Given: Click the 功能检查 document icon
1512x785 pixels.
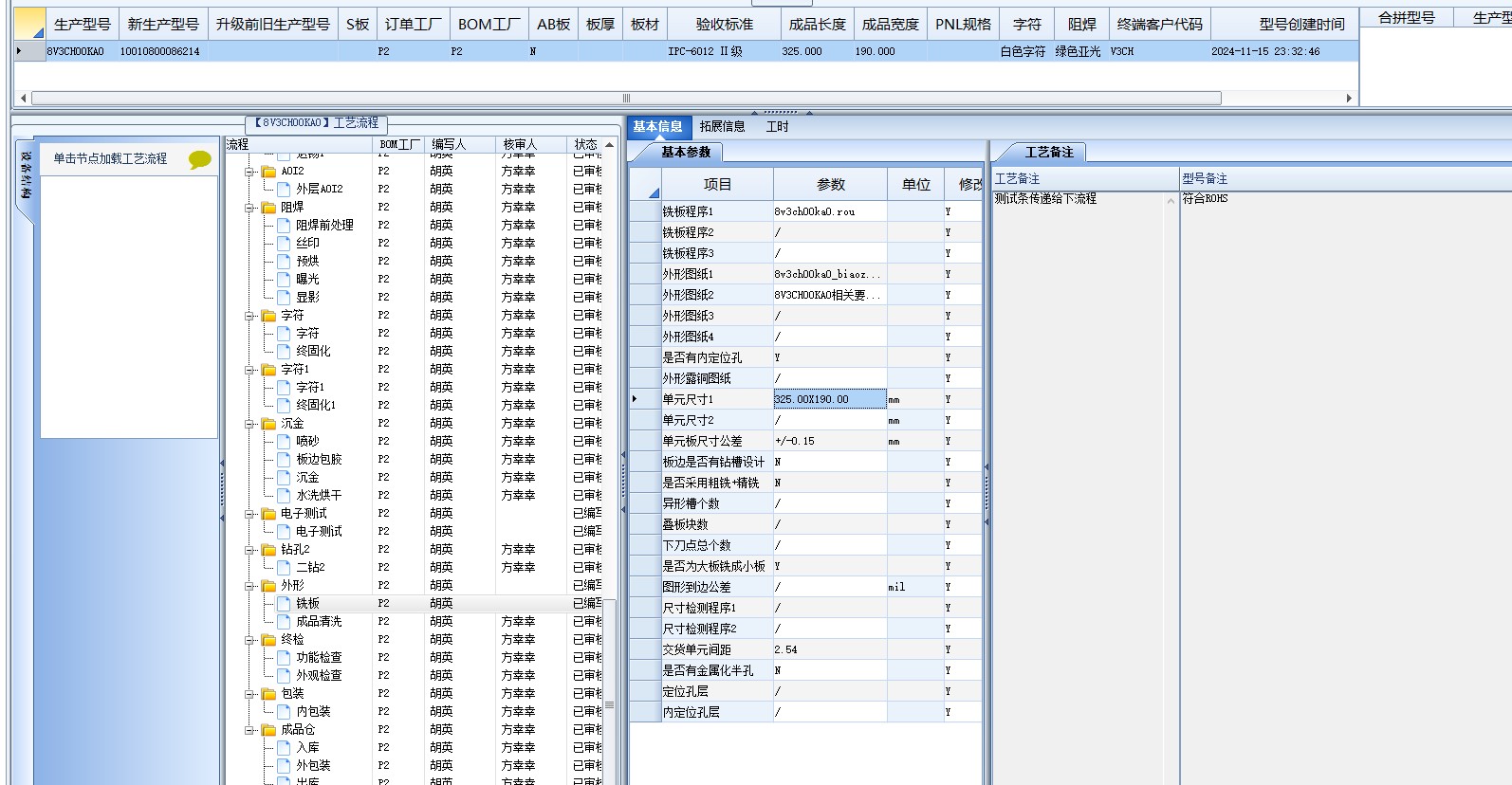Looking at the screenshot, I should (284, 658).
